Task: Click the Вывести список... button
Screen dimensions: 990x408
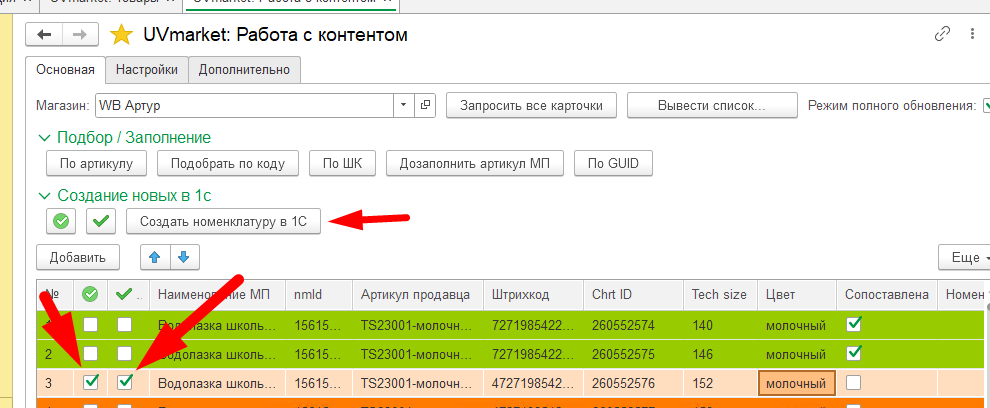Action: coord(712,105)
